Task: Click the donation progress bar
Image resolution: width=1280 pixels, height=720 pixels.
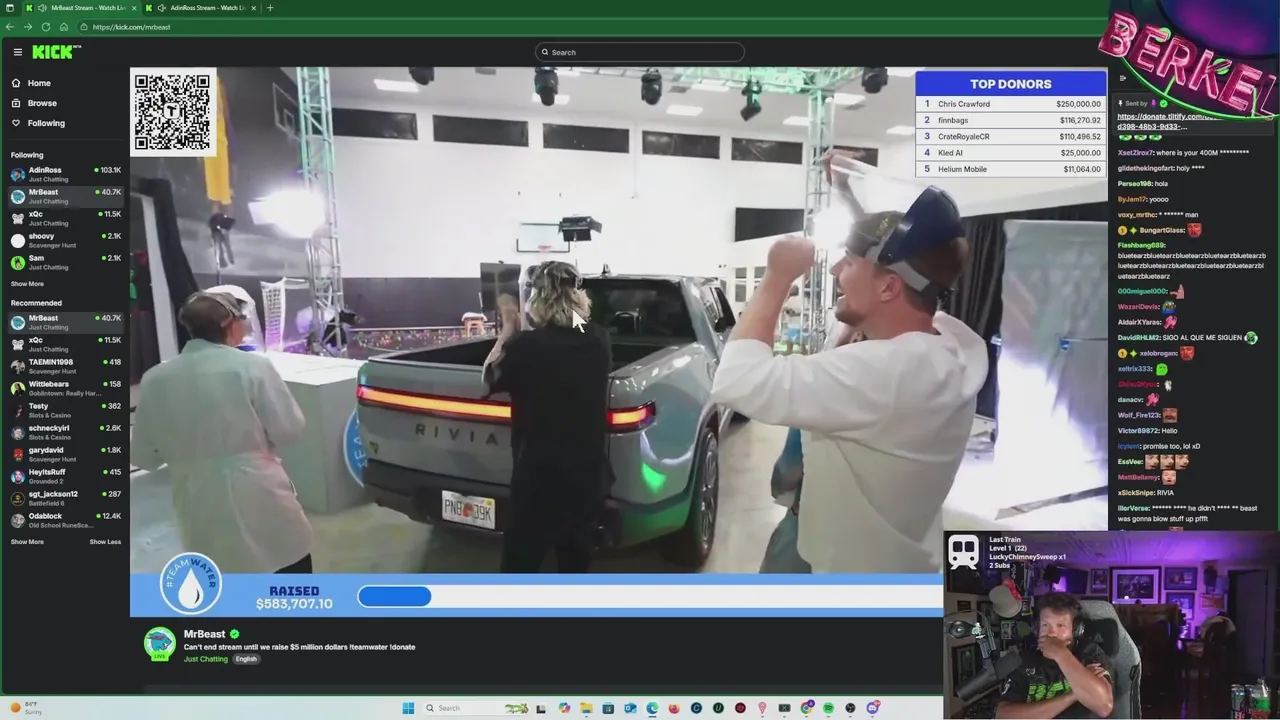Action: click(x=650, y=596)
